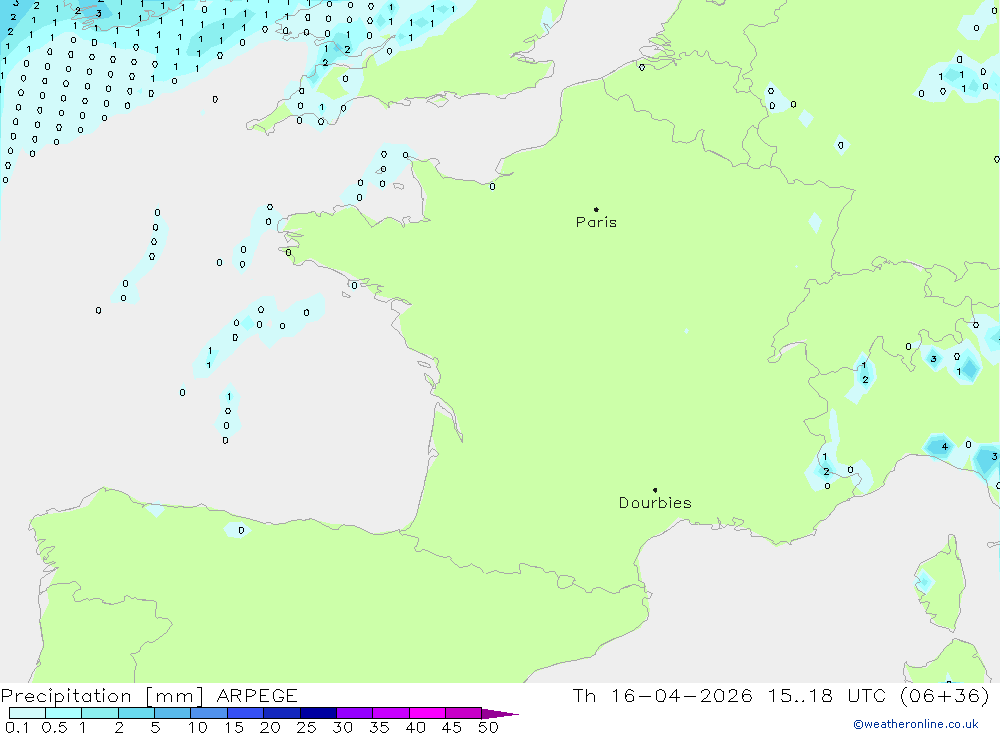Select the Paris city label

click(596, 222)
